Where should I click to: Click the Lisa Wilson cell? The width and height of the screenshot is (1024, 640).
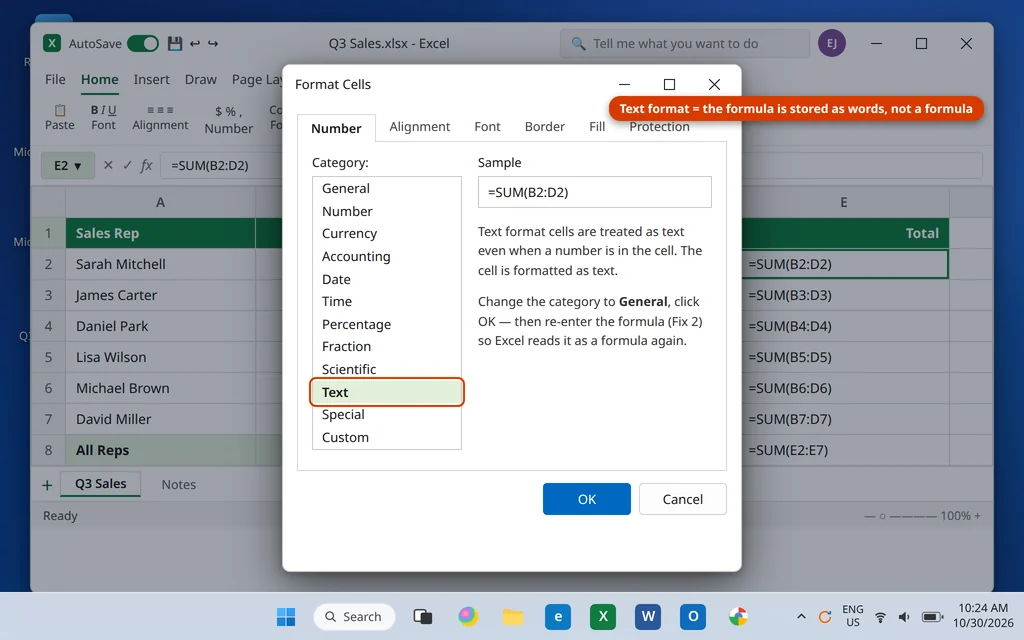160,357
